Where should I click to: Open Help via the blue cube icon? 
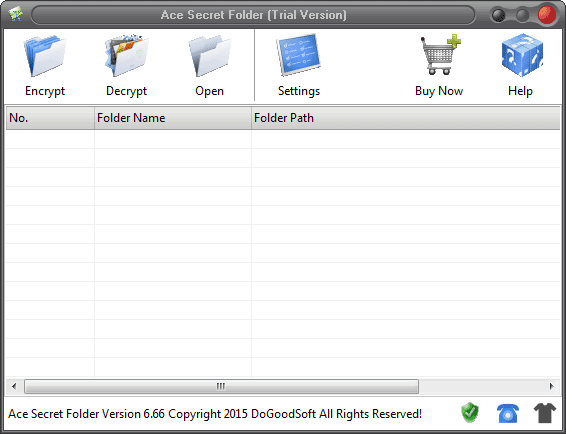(x=522, y=55)
